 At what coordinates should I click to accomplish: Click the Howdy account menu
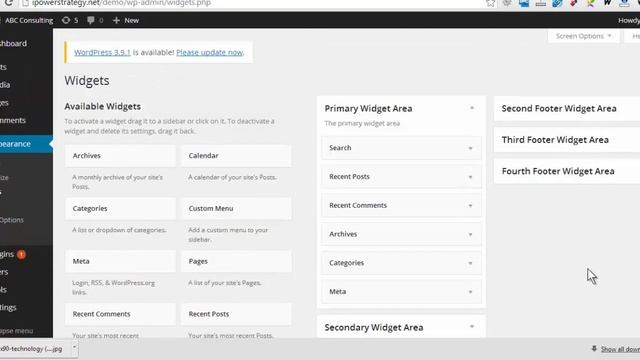tap(629, 20)
